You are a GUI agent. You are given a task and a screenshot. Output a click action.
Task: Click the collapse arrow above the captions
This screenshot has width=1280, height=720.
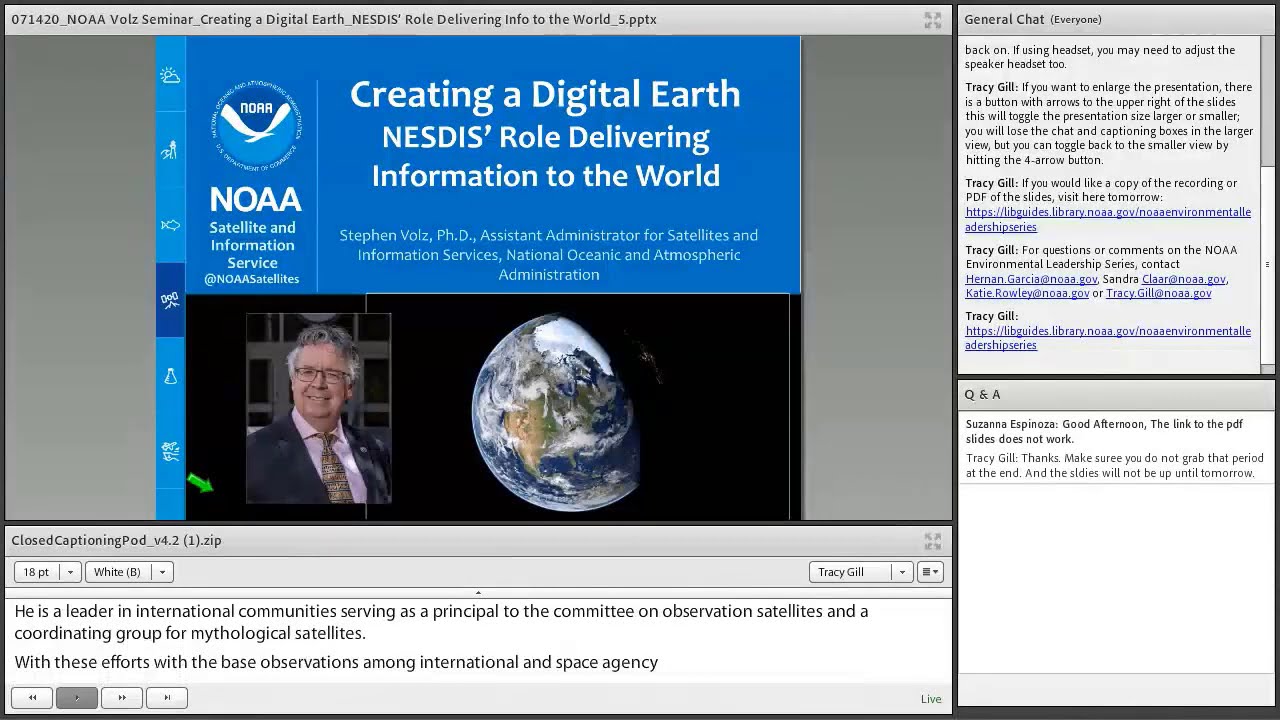(478, 593)
